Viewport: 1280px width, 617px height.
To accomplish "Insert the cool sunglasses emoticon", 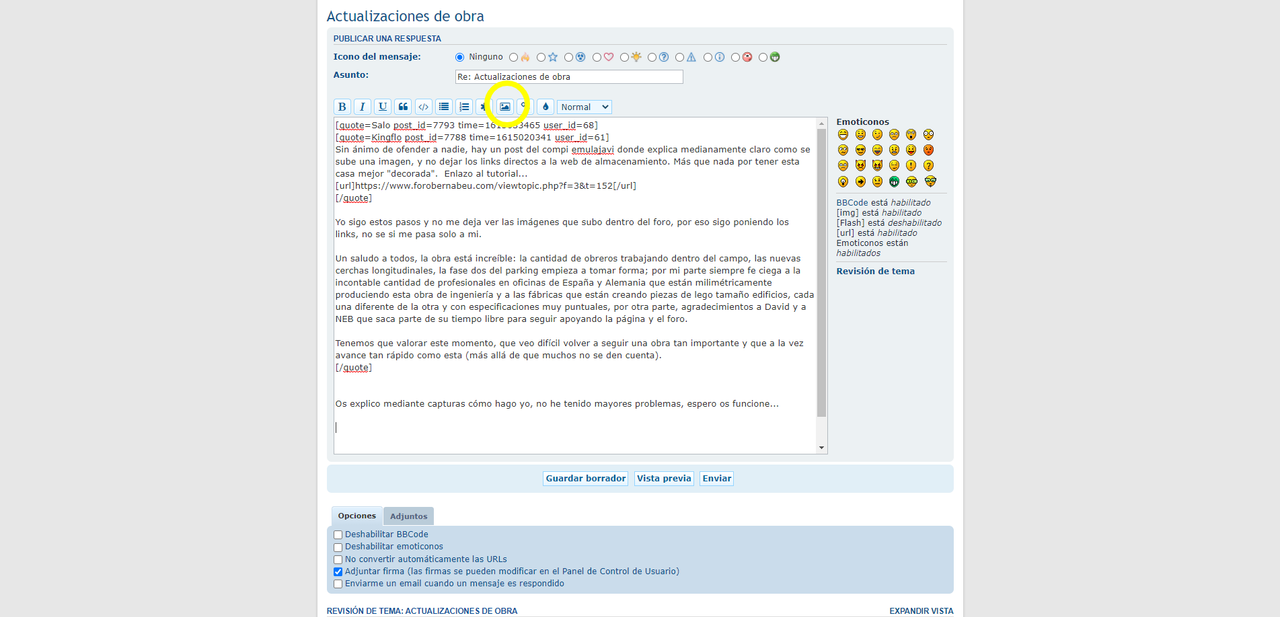I will pos(861,150).
